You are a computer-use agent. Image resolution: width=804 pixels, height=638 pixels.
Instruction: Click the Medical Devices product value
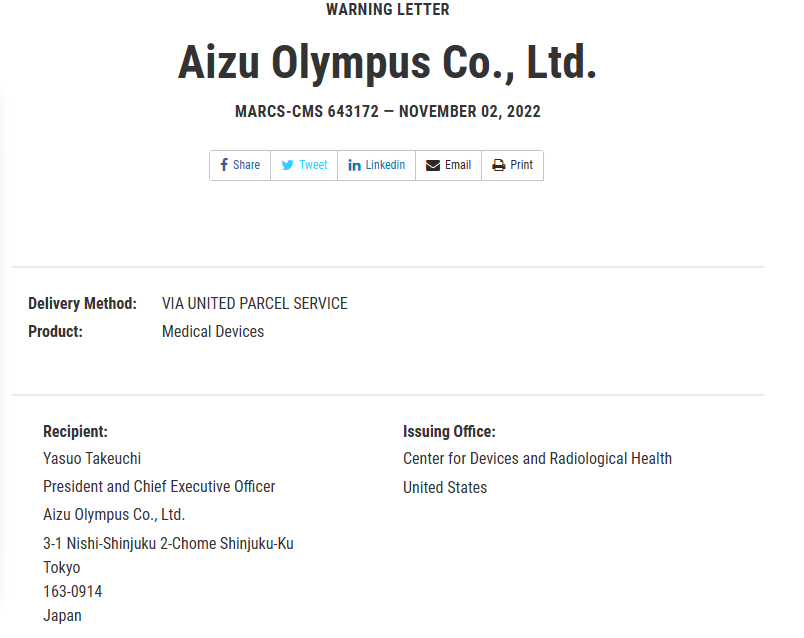pyautogui.click(x=213, y=331)
